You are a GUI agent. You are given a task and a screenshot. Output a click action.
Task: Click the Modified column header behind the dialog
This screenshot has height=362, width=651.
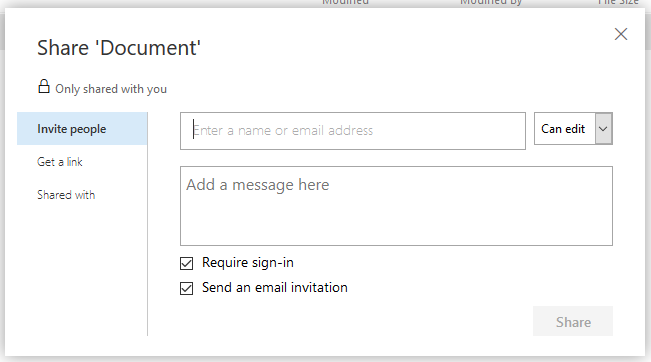(345, 2)
